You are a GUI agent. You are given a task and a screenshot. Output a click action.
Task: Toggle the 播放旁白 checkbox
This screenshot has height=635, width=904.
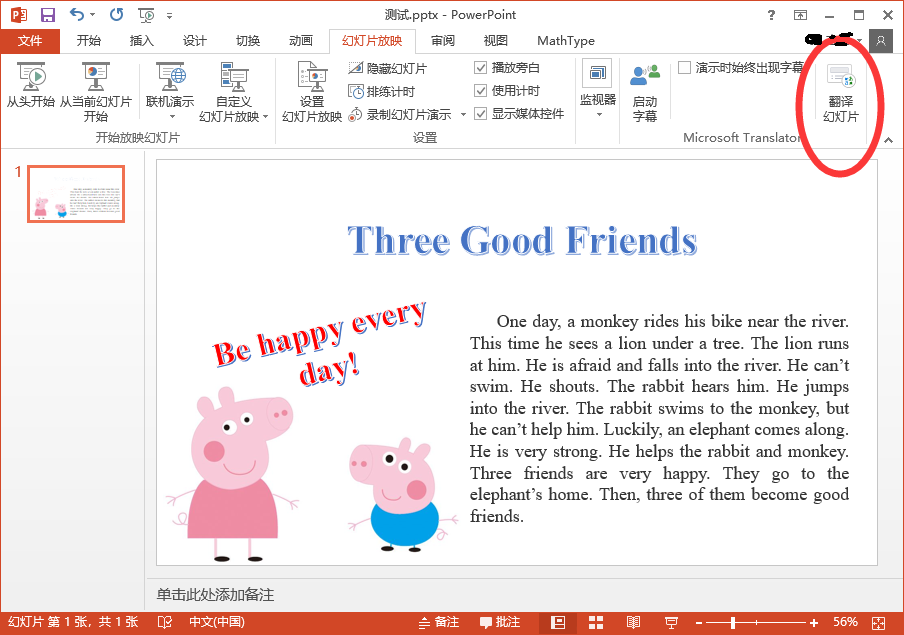tap(481, 68)
